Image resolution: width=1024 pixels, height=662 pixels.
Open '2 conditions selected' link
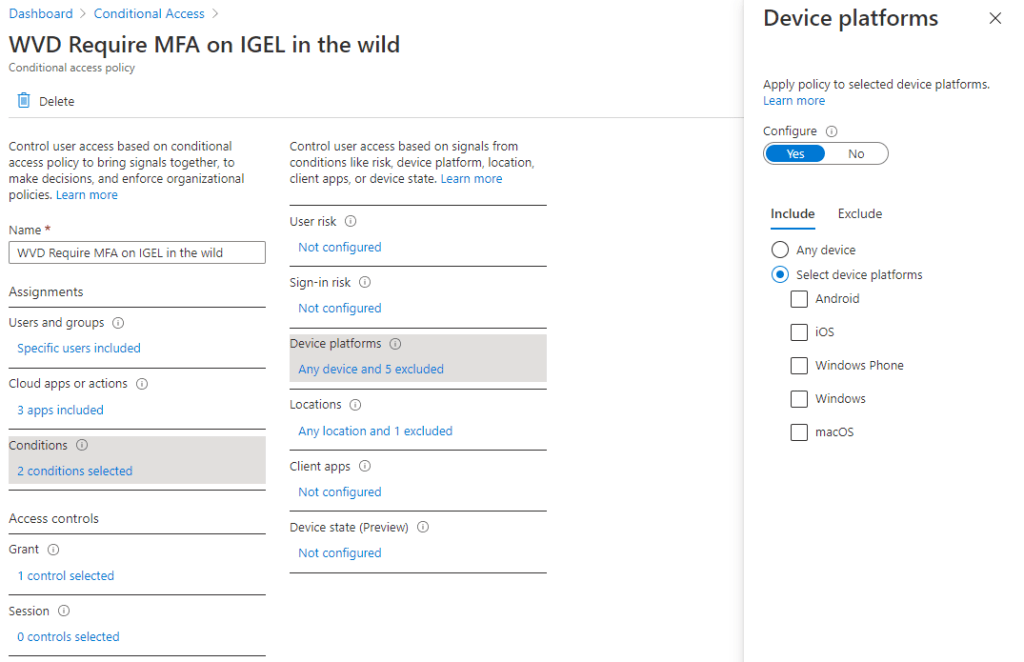pyautogui.click(x=75, y=471)
